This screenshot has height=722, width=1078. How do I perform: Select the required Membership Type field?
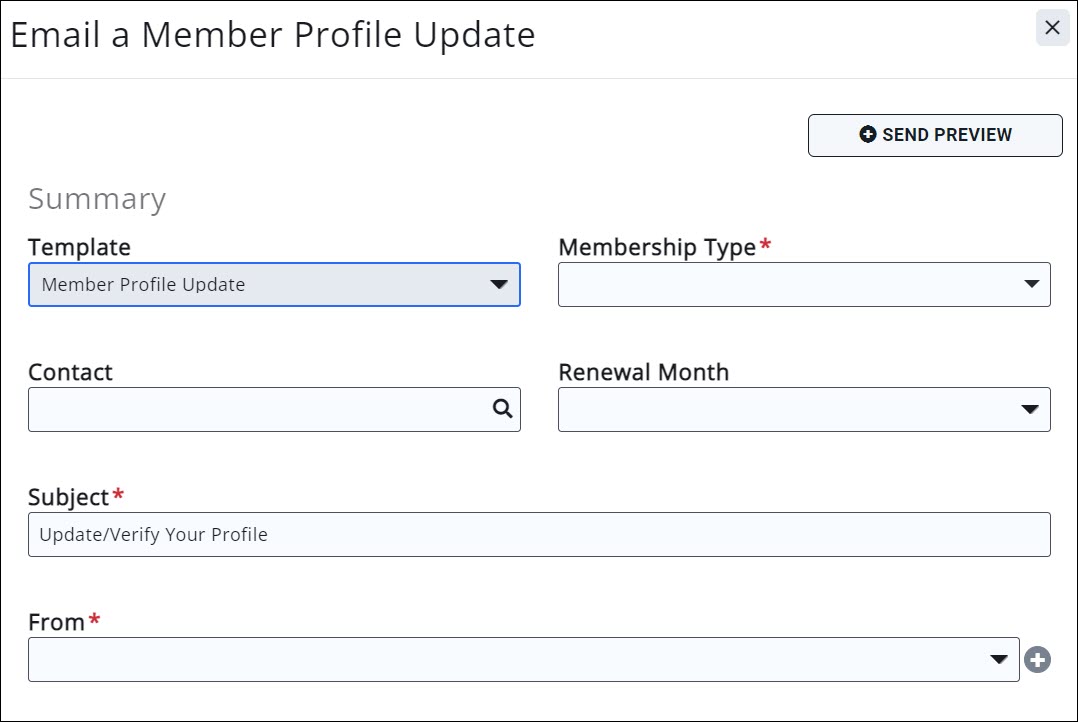click(800, 284)
